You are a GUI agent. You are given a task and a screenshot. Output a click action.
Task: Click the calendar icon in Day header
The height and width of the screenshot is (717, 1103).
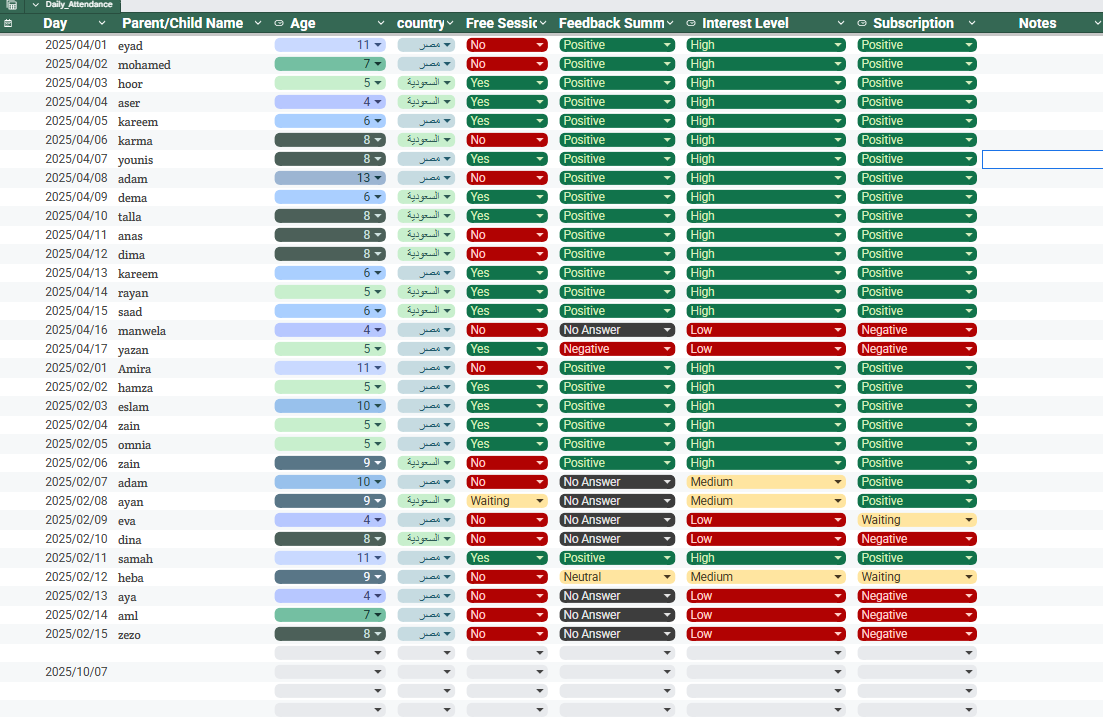[8, 23]
